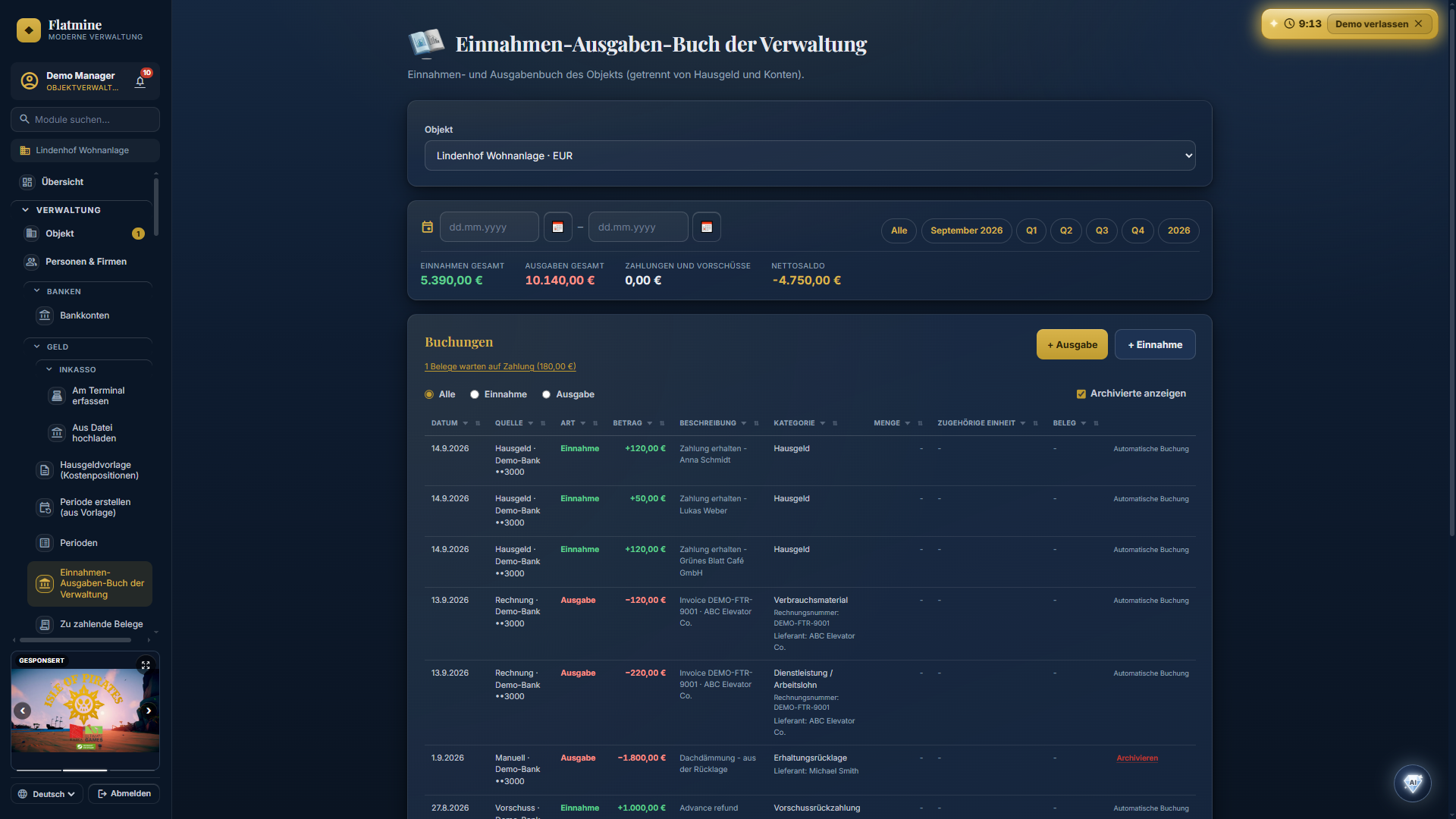The image size is (1456, 819).
Task: Click the + Einnahme button
Action: point(1155,344)
